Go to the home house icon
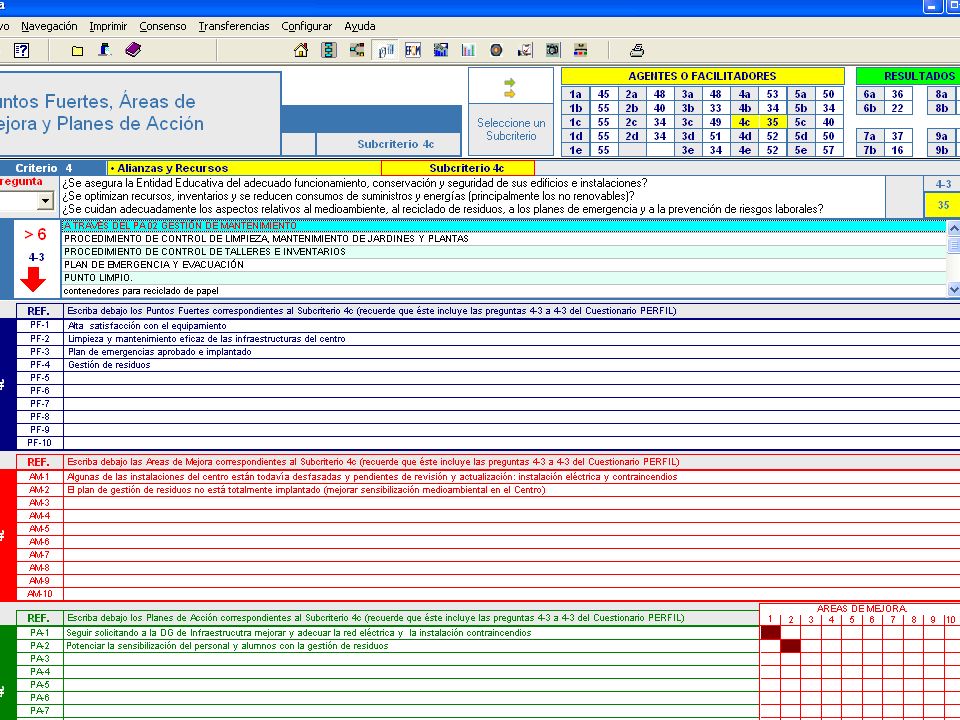Image resolution: width=960 pixels, height=720 pixels. [301, 50]
